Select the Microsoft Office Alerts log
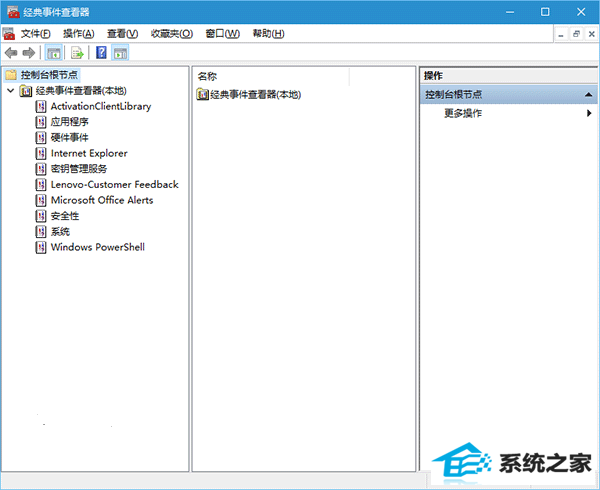The image size is (600, 490). coord(102,200)
